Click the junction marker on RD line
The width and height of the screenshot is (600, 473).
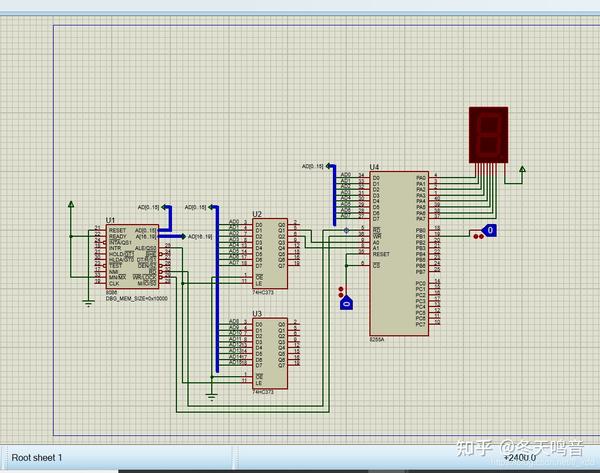click(x=346, y=230)
